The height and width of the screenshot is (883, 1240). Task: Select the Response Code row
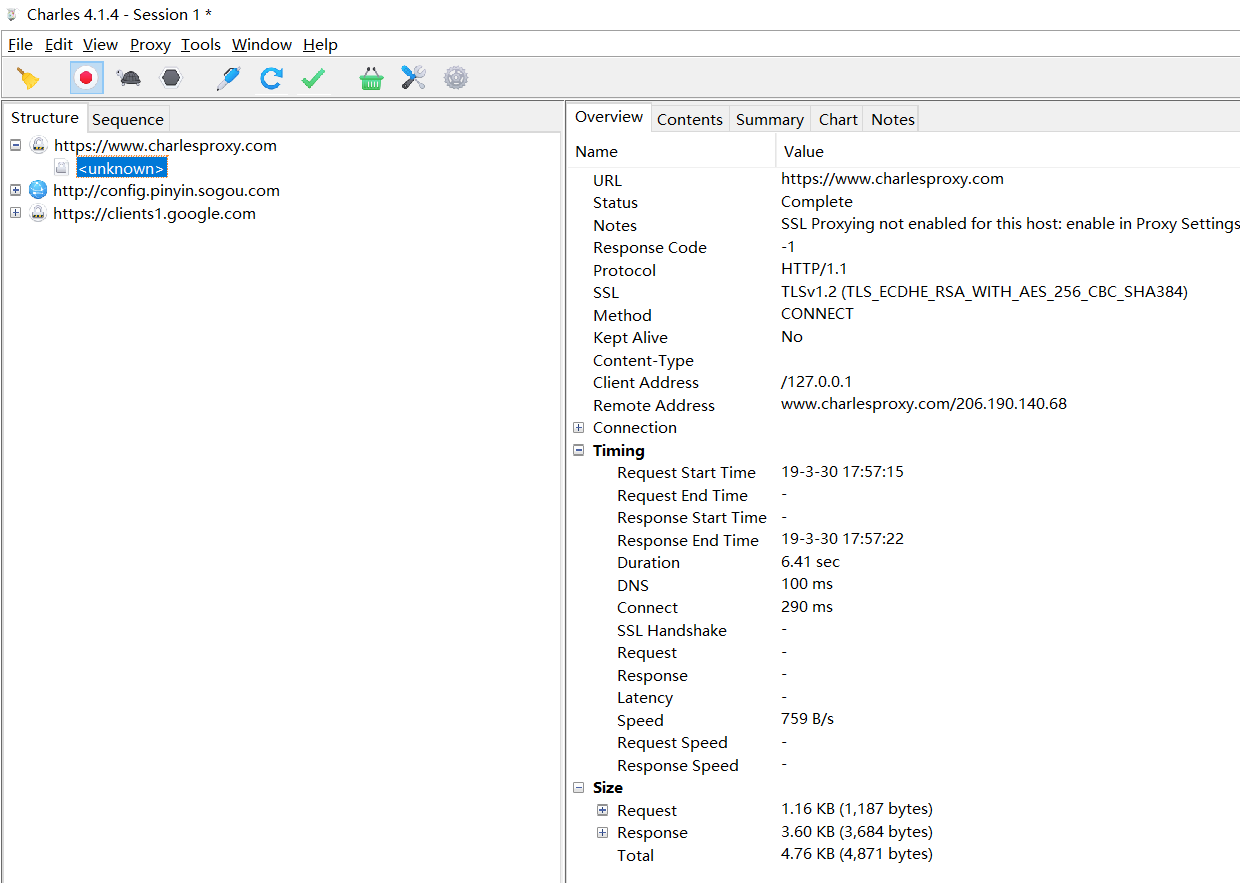tap(650, 247)
